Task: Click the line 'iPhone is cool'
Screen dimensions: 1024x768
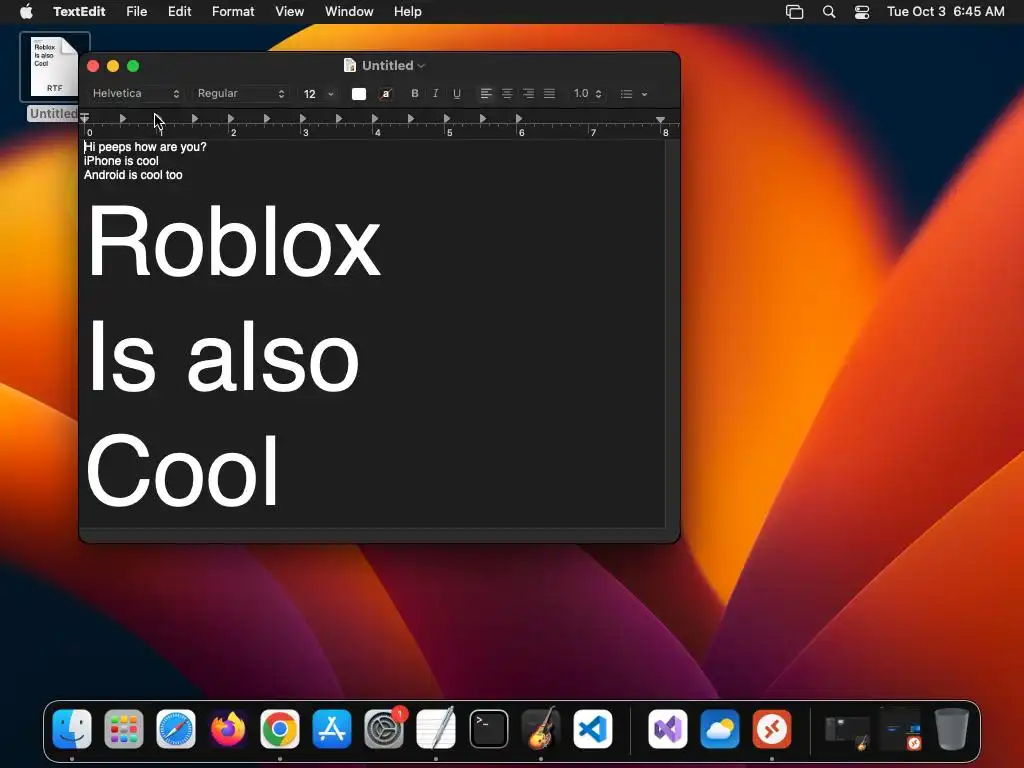Action: [121, 161]
